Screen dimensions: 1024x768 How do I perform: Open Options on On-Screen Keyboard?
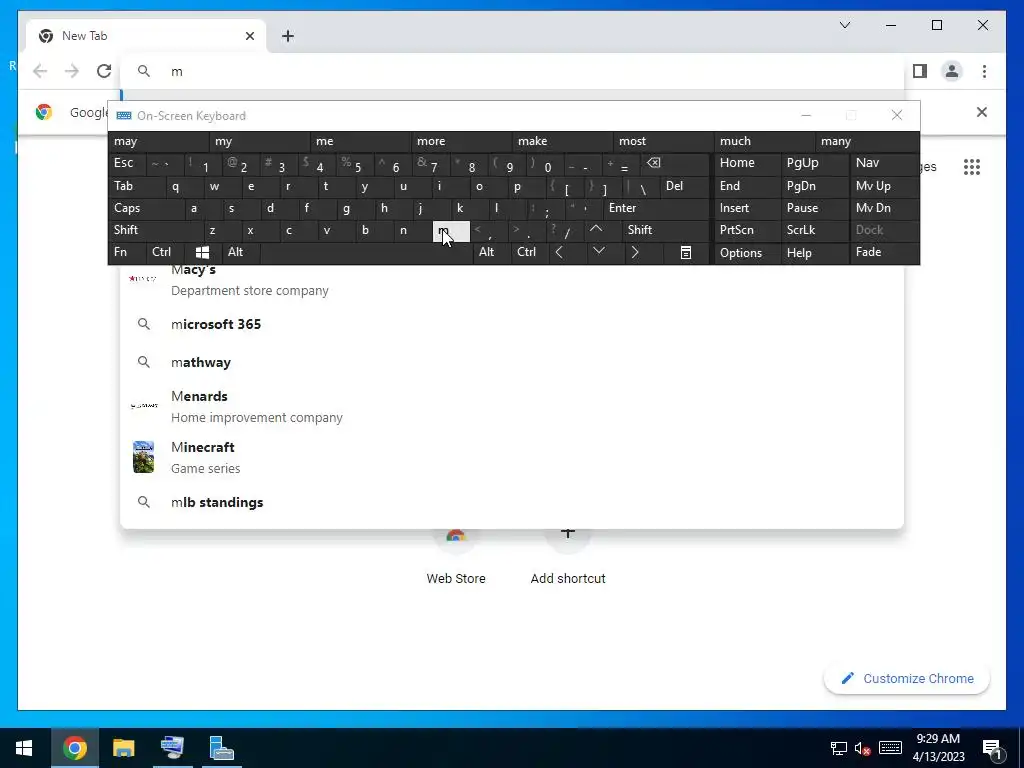(x=746, y=252)
